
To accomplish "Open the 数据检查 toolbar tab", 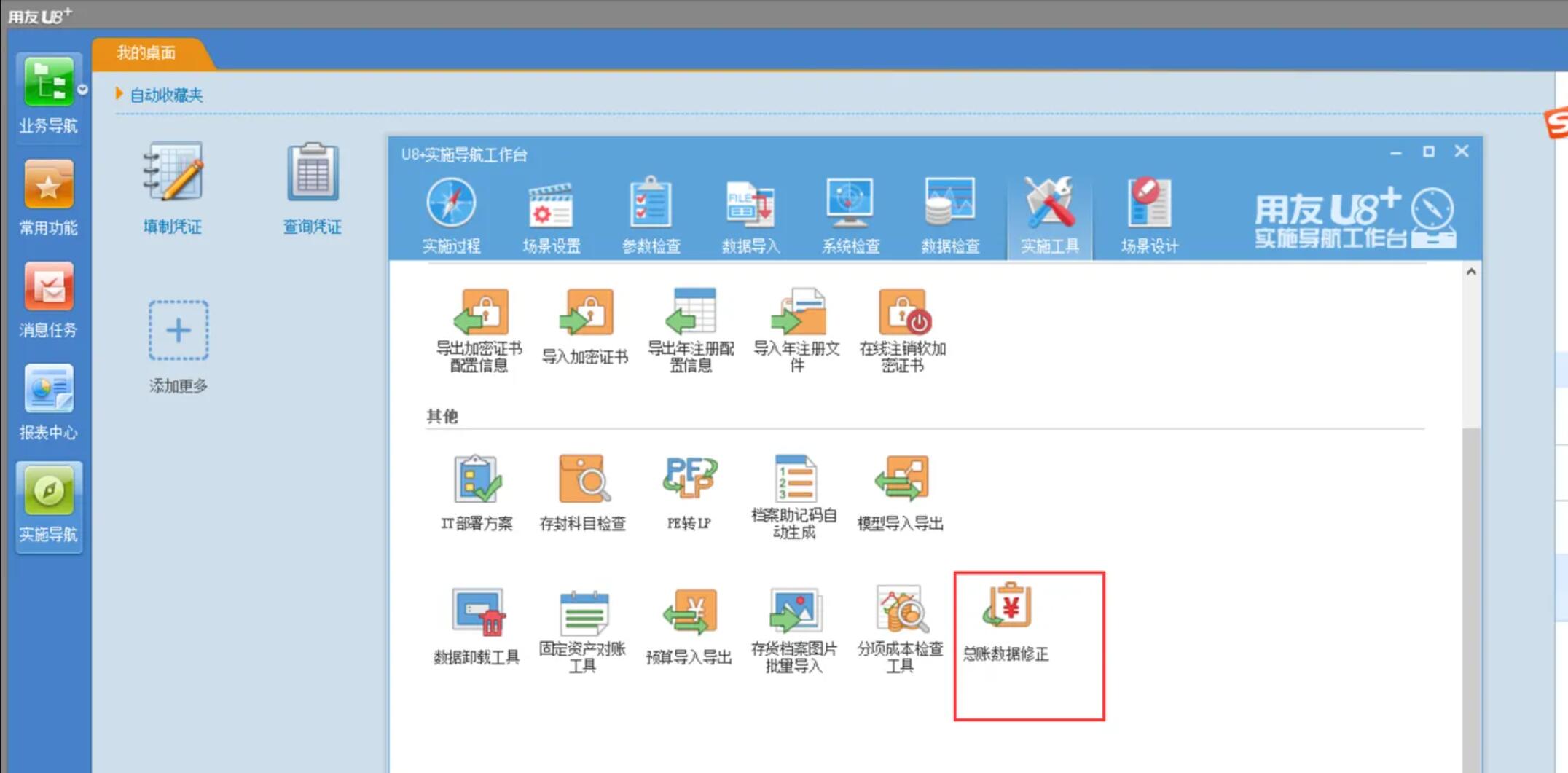I will [x=950, y=216].
